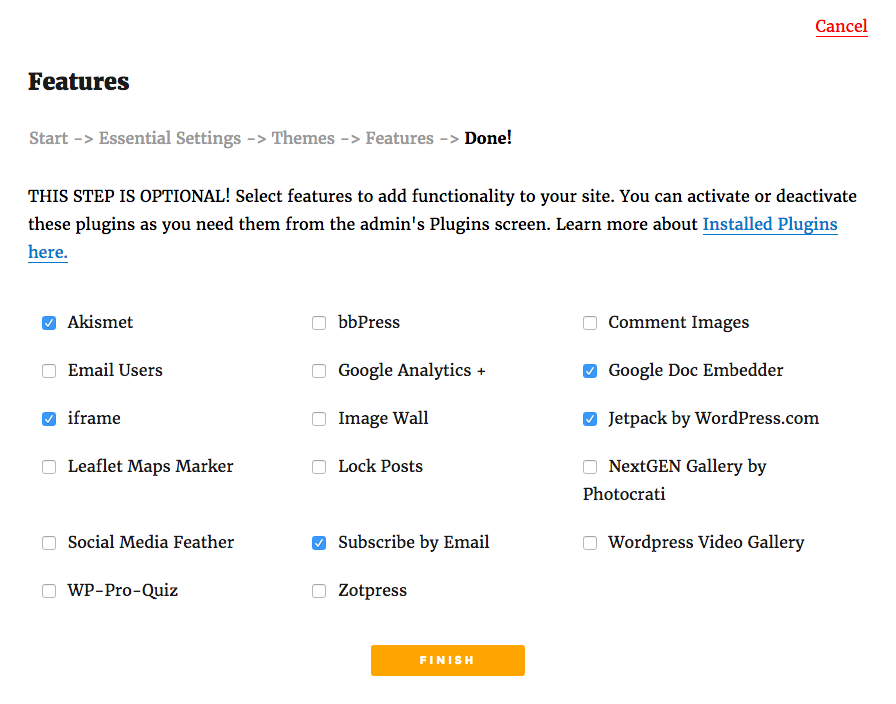Click the Akismet label text
This screenshot has width=896, height=704.
pyautogui.click(x=100, y=322)
